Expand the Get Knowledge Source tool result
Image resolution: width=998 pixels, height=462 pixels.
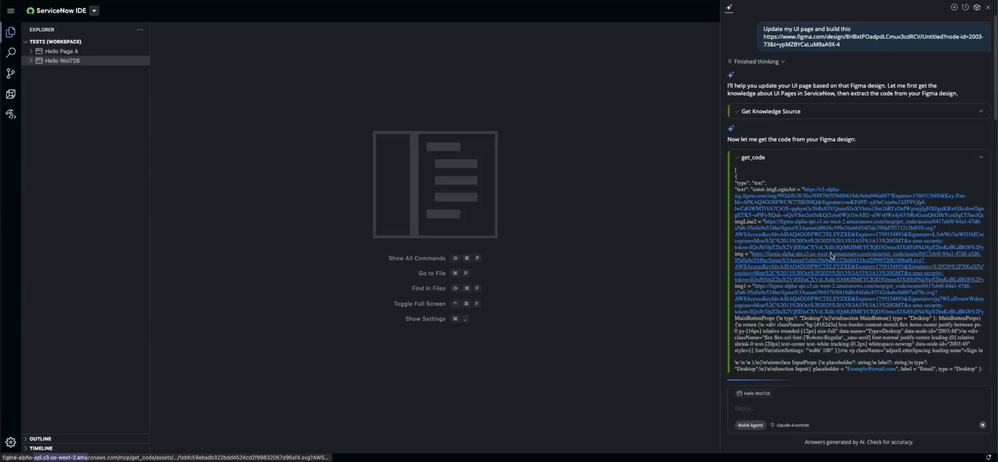(x=859, y=111)
